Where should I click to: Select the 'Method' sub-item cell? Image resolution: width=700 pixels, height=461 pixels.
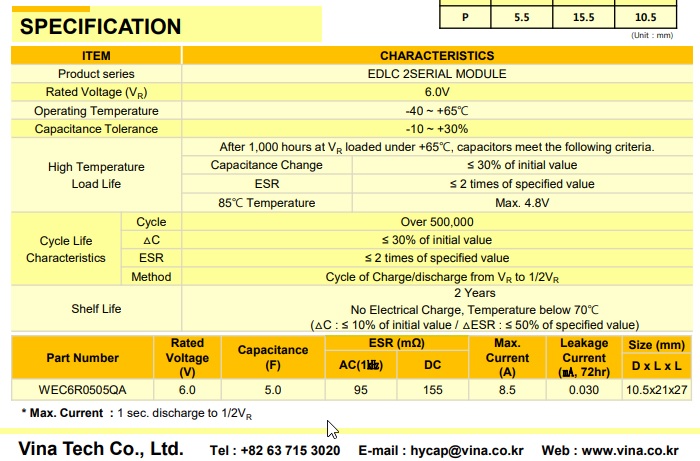pyautogui.click(x=151, y=277)
